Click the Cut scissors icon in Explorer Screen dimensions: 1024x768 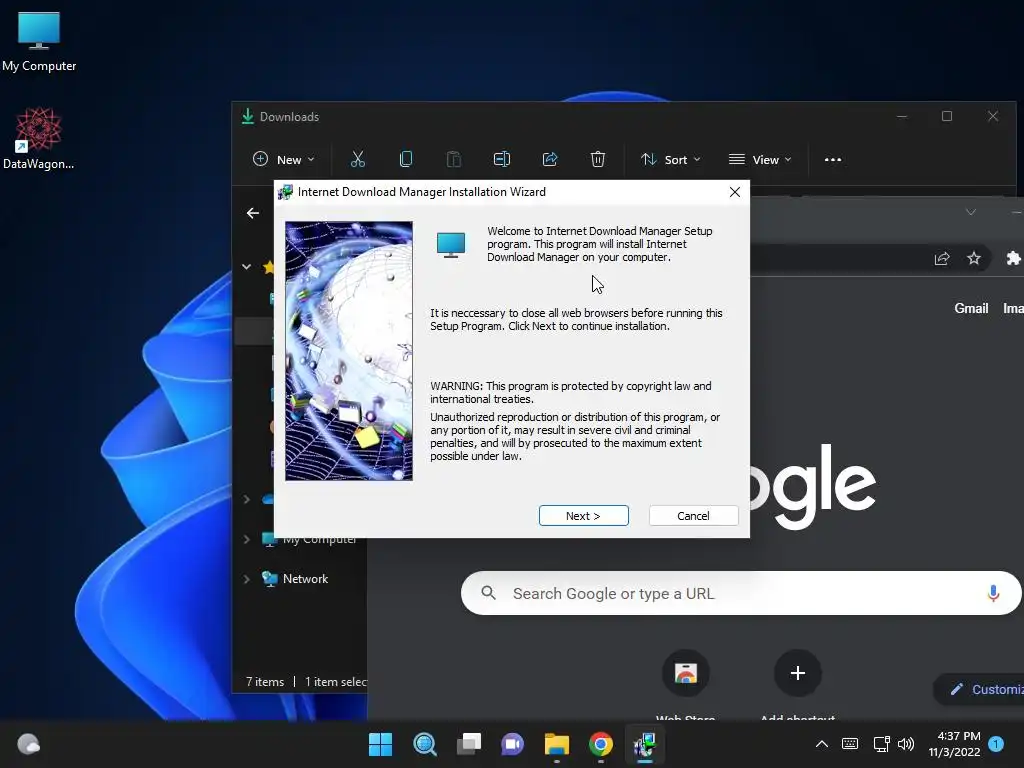(358, 159)
